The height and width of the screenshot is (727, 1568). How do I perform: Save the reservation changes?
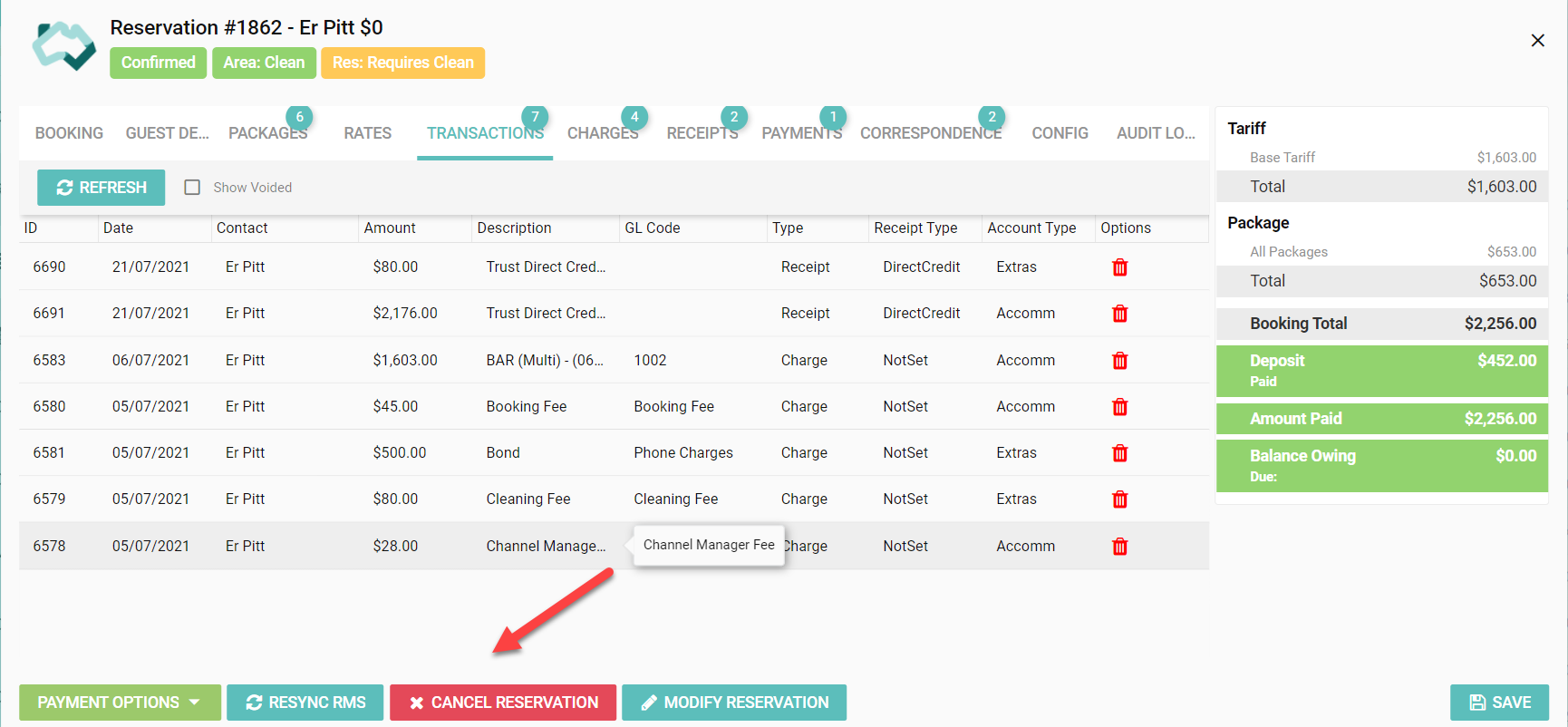[x=1499, y=703]
